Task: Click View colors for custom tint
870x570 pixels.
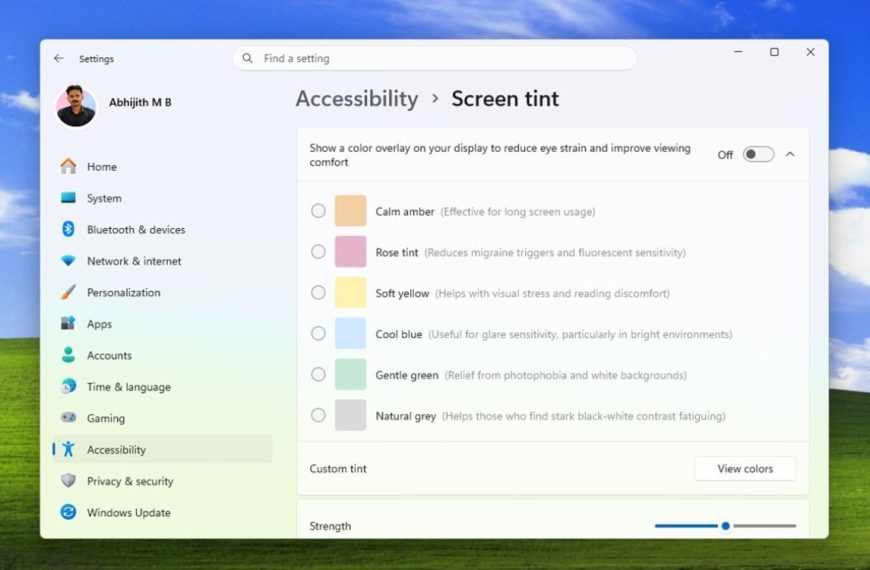Action: tap(745, 468)
